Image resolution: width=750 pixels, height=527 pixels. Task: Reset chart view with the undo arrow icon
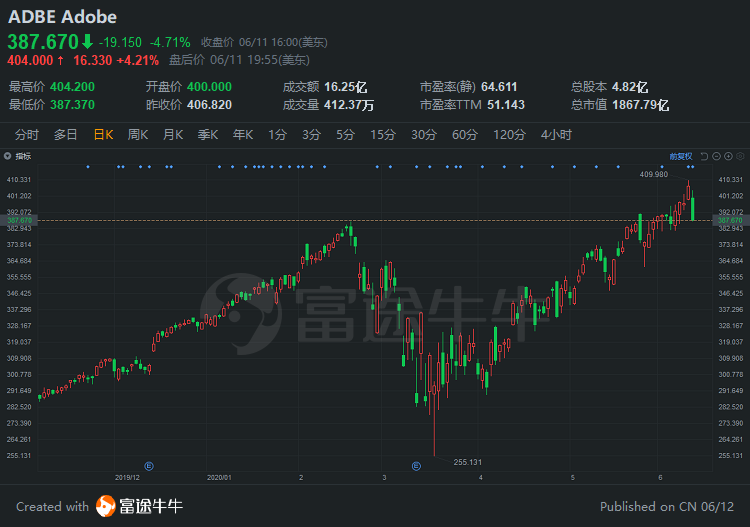pos(704,156)
